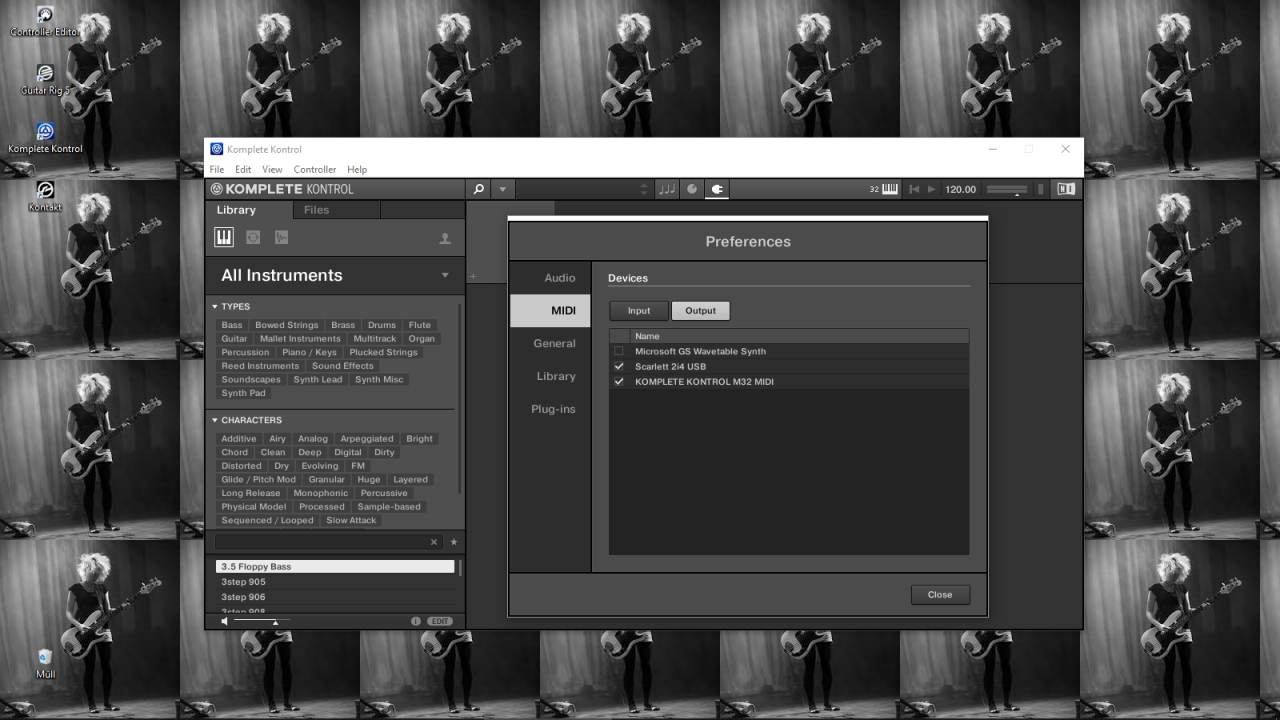Click the Perform panel dial icon
Screen dimensions: 1280x720
coord(692,189)
